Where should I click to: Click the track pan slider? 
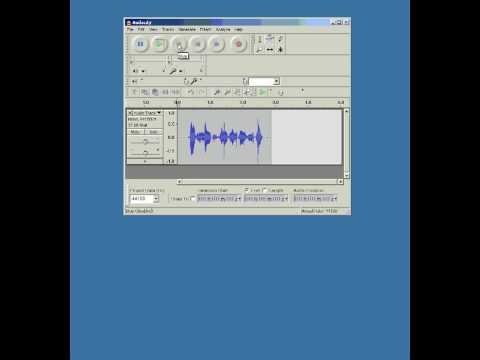point(145,152)
